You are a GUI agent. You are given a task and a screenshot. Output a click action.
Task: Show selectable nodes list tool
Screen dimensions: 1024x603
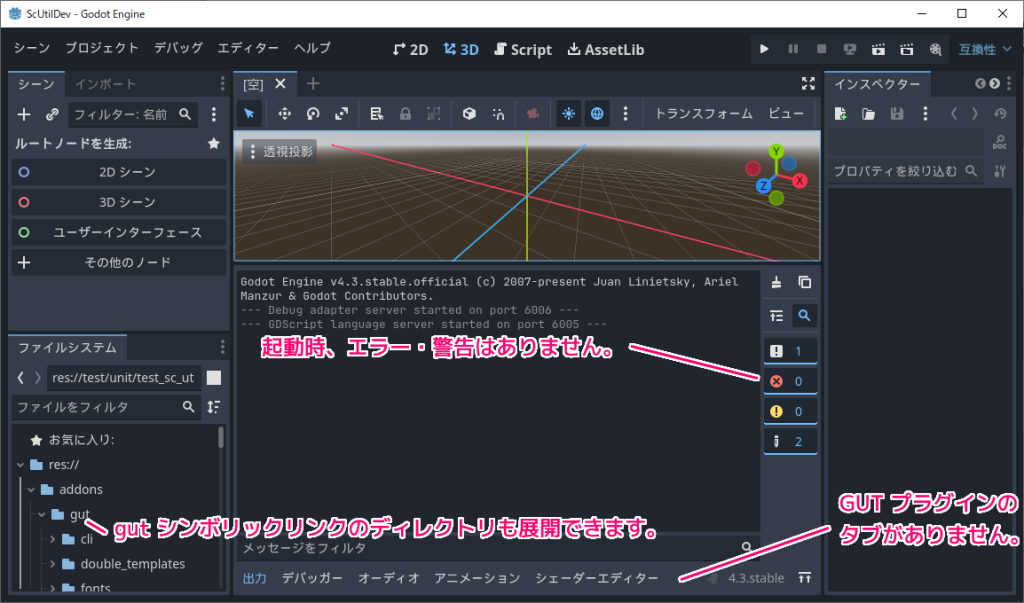coord(377,114)
